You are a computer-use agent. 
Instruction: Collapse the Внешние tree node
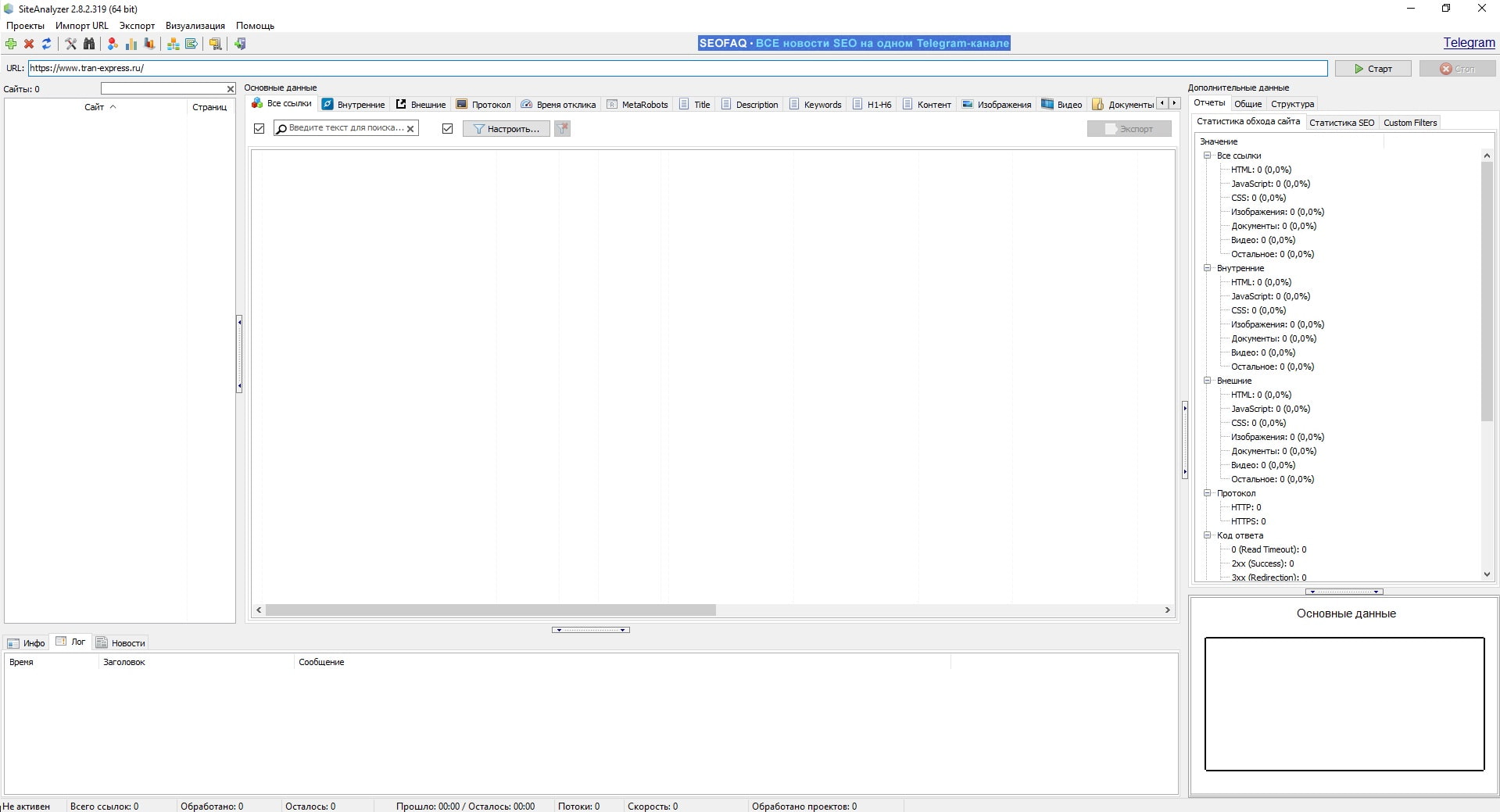pos(1208,381)
